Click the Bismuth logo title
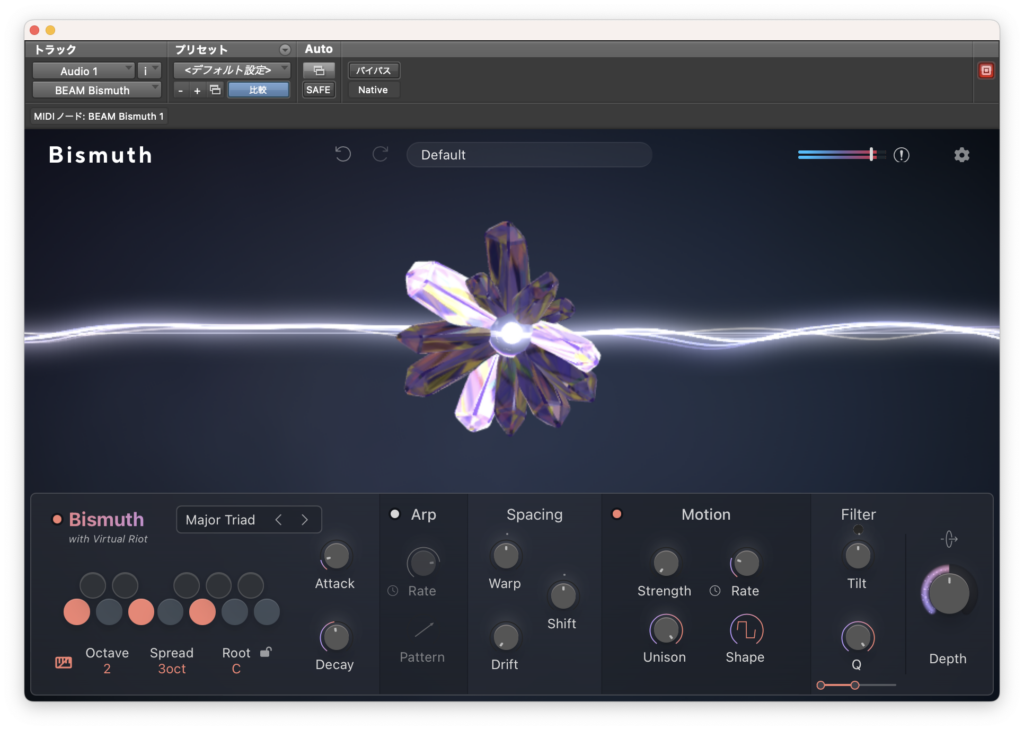Screen dimensions: 1024x730 [101, 155]
